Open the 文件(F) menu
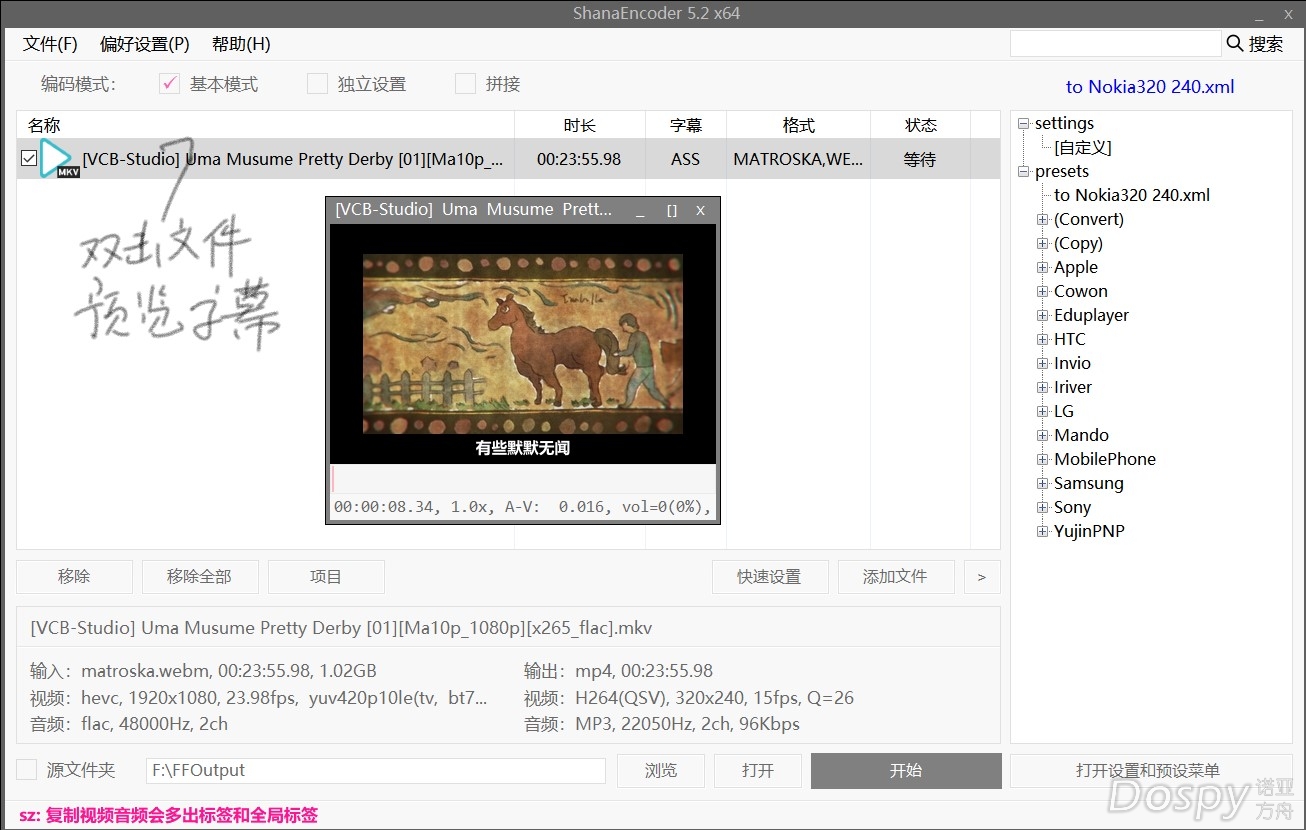 (50, 44)
